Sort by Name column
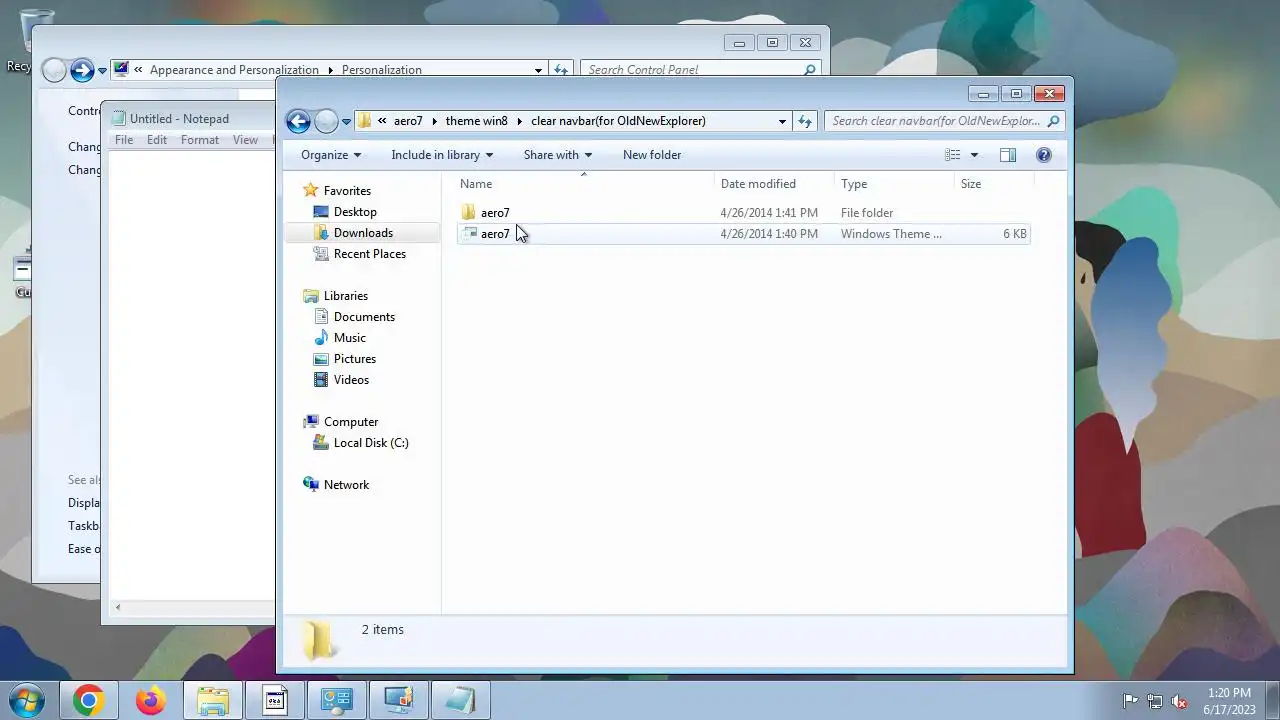The width and height of the screenshot is (1280, 720). tap(585, 184)
